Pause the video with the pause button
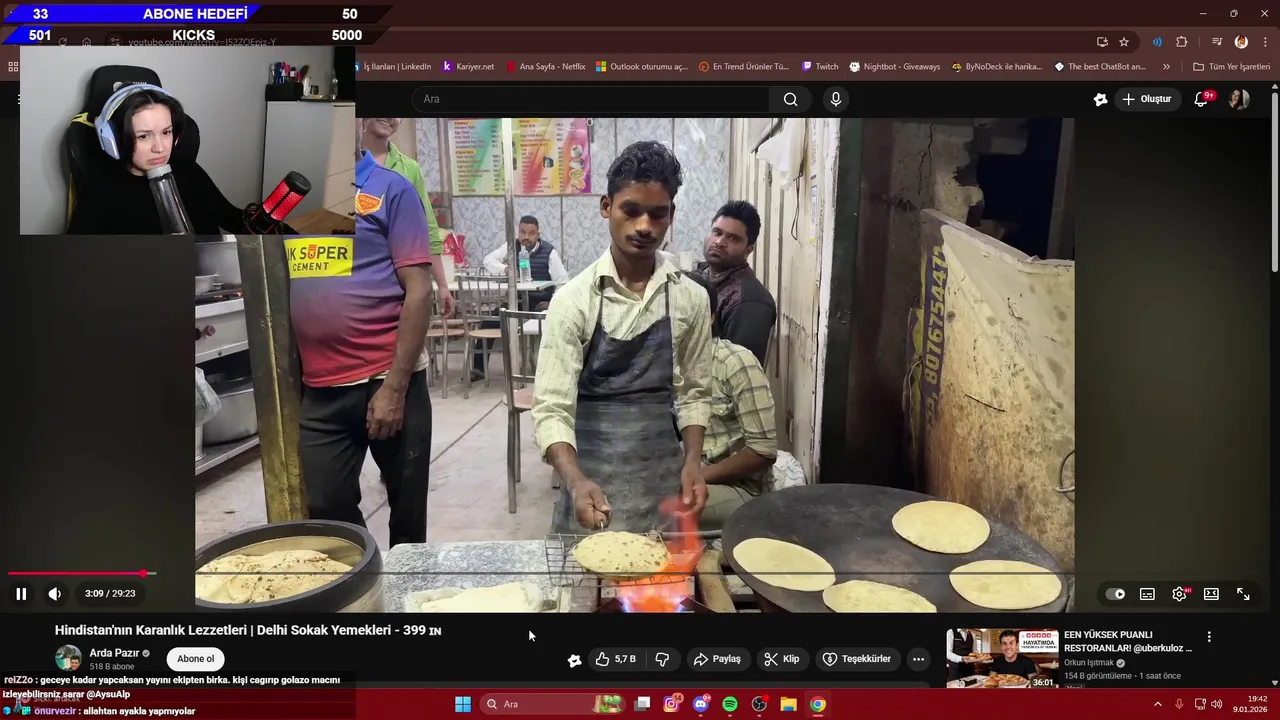This screenshot has width=1280, height=720. pyautogui.click(x=21, y=594)
